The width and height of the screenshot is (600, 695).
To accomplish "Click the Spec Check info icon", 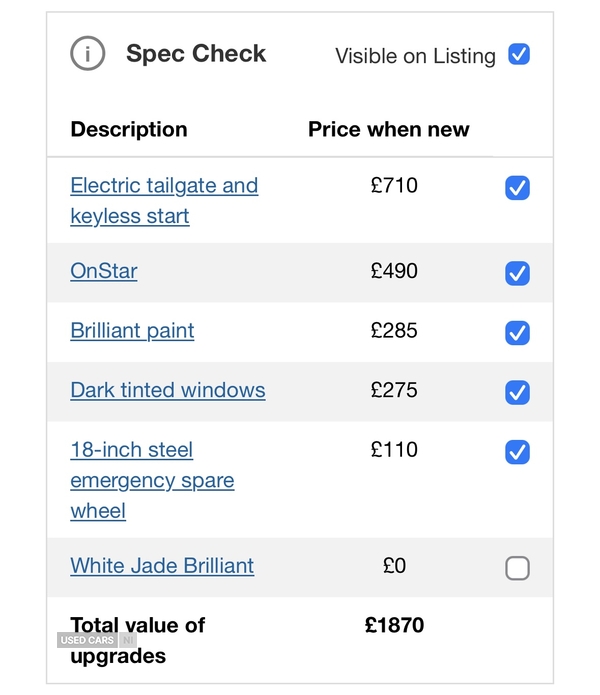I will click(87, 53).
